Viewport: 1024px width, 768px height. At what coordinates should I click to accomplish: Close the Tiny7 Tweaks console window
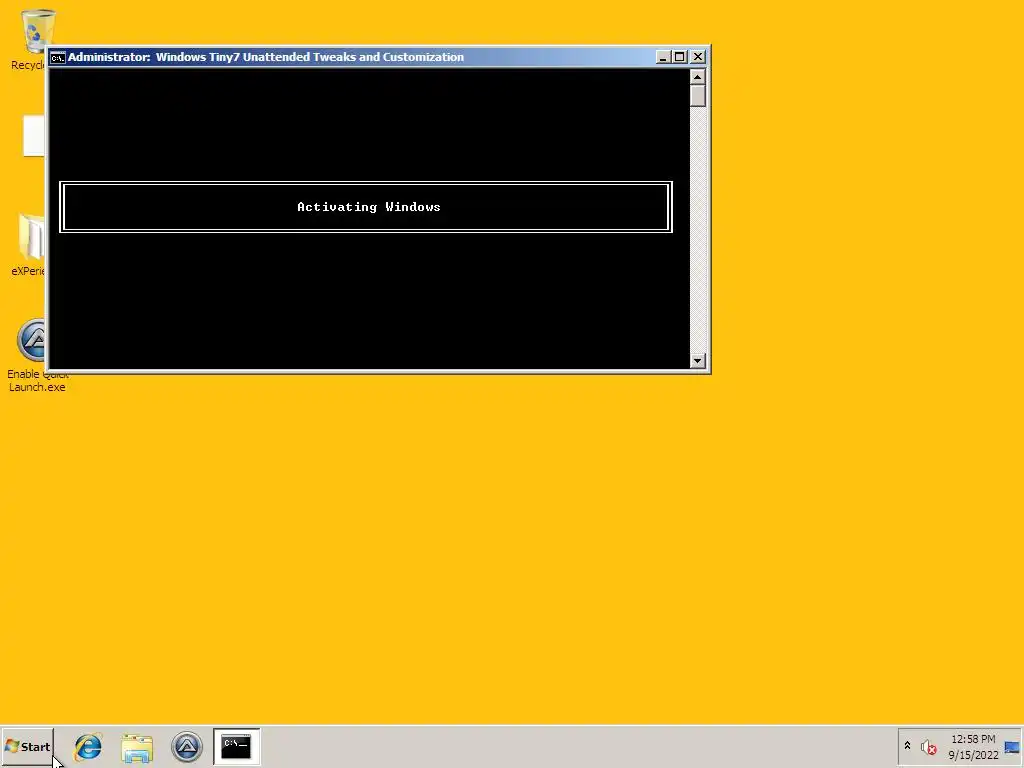tap(697, 57)
